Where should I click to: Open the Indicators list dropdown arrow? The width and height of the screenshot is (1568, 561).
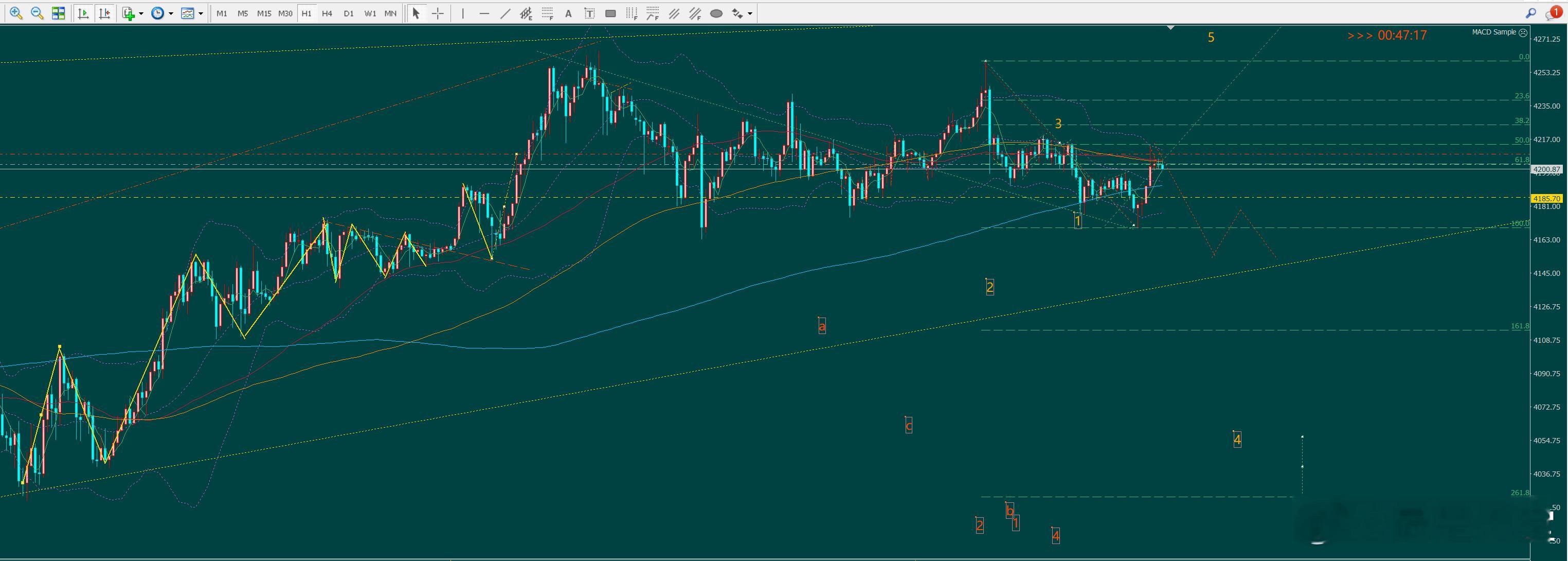tap(141, 13)
